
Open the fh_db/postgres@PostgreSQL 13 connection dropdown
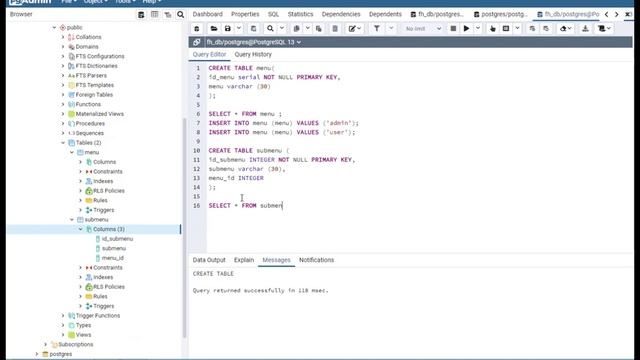(x=254, y=42)
